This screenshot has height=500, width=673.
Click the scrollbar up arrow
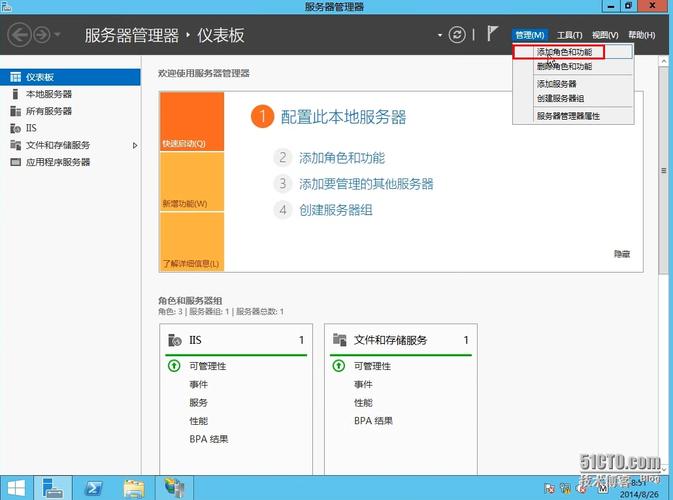coord(664,61)
